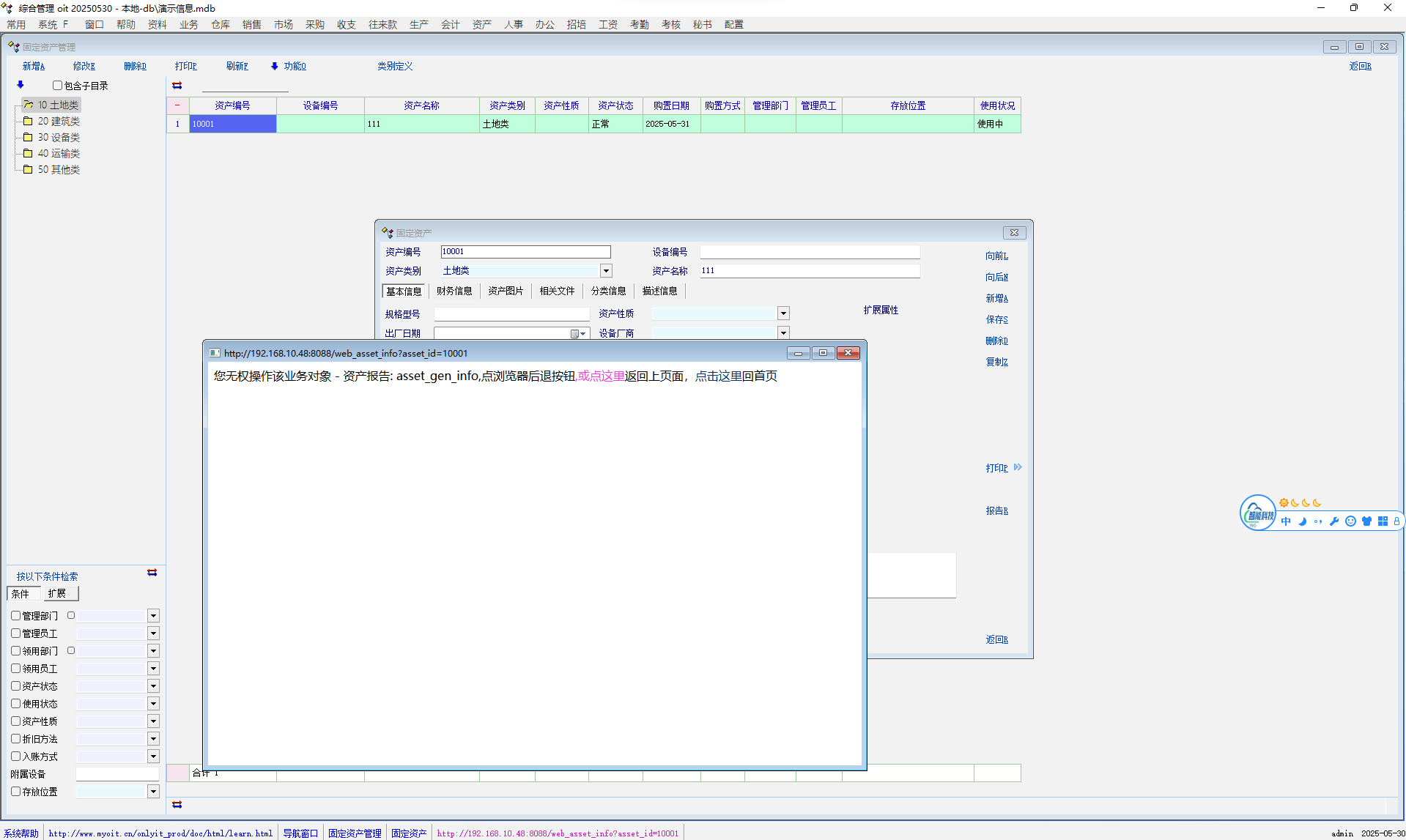This screenshot has width=1406, height=840.
Task: Switch to the 财务信息 tab
Action: 454,291
